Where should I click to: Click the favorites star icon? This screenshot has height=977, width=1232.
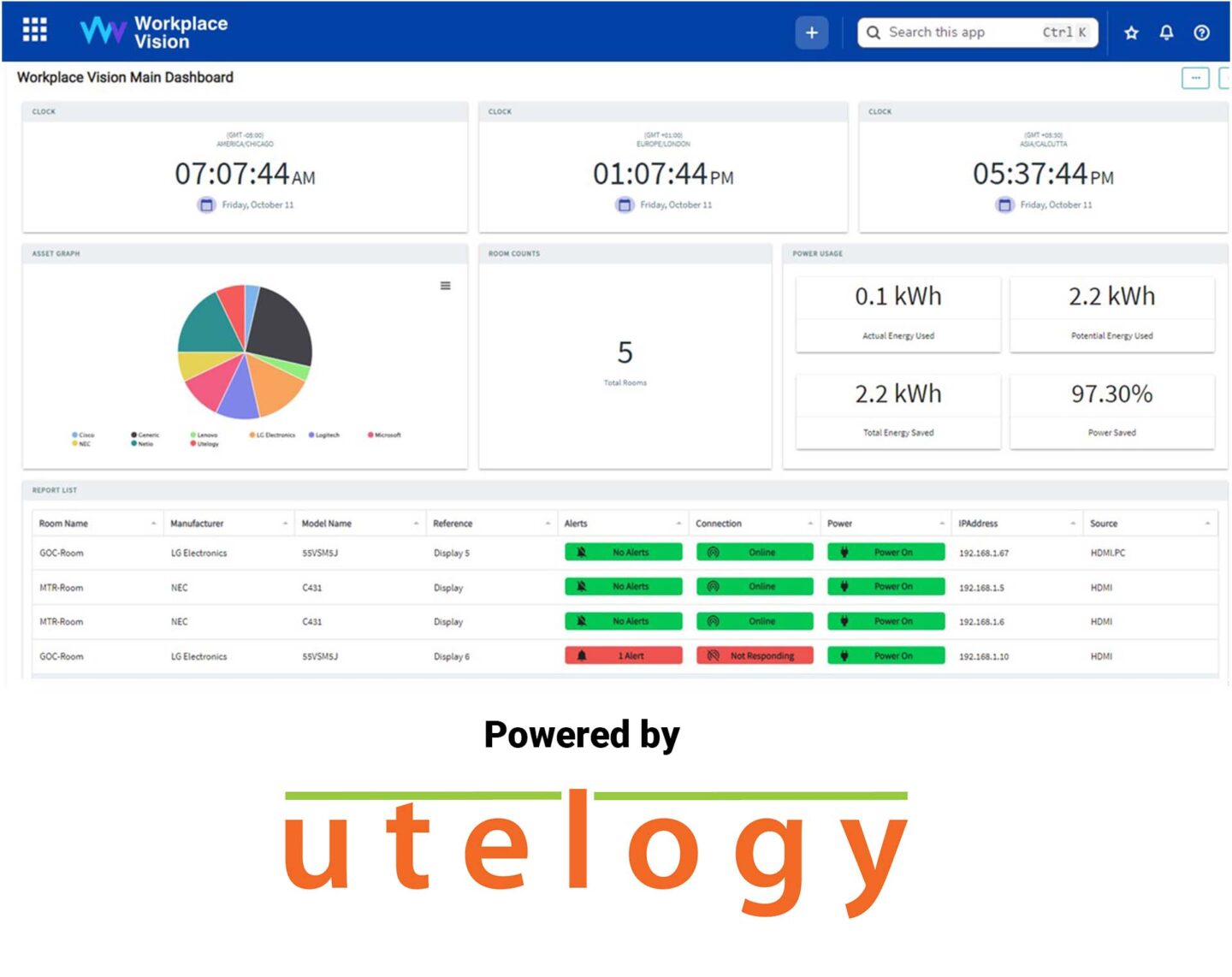point(1131,33)
